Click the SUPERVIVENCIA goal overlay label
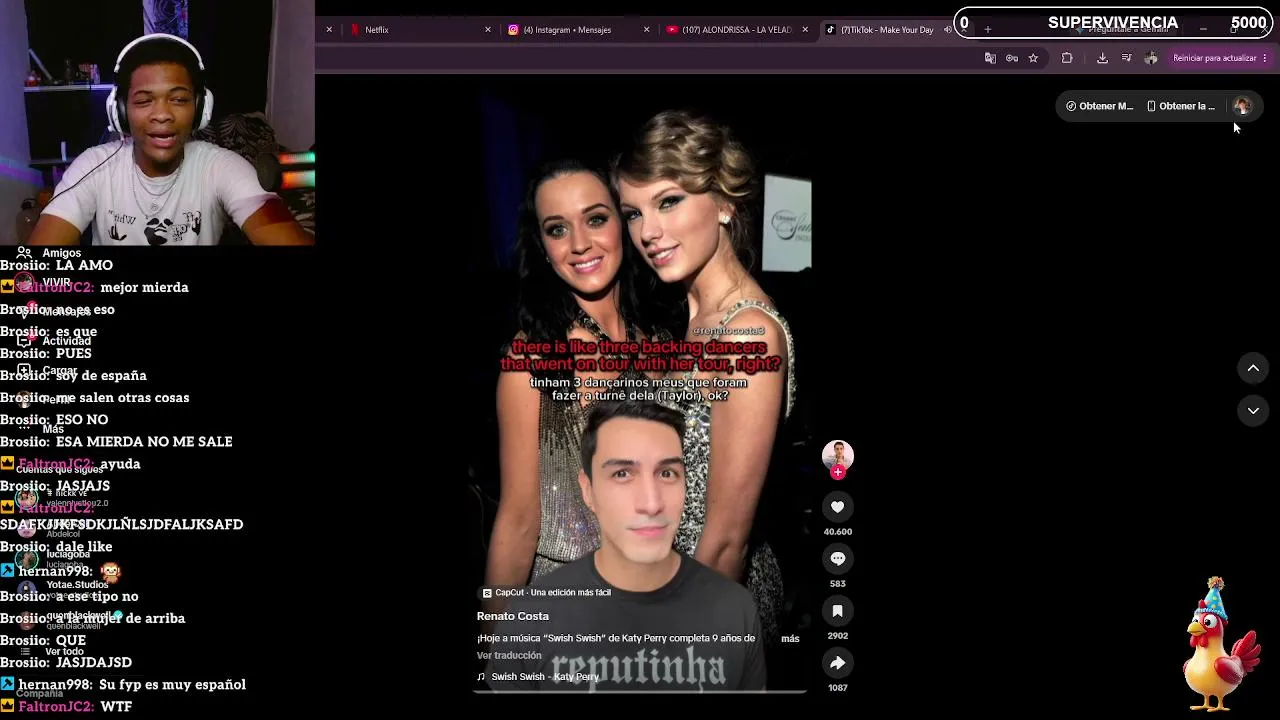Viewport: 1280px width, 720px height. pyautogui.click(x=1113, y=23)
